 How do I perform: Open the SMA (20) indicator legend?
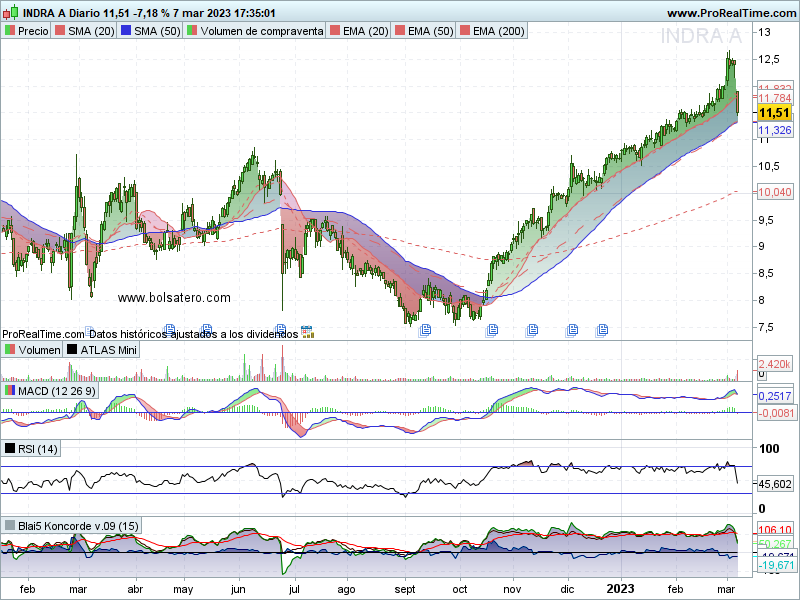pos(85,31)
